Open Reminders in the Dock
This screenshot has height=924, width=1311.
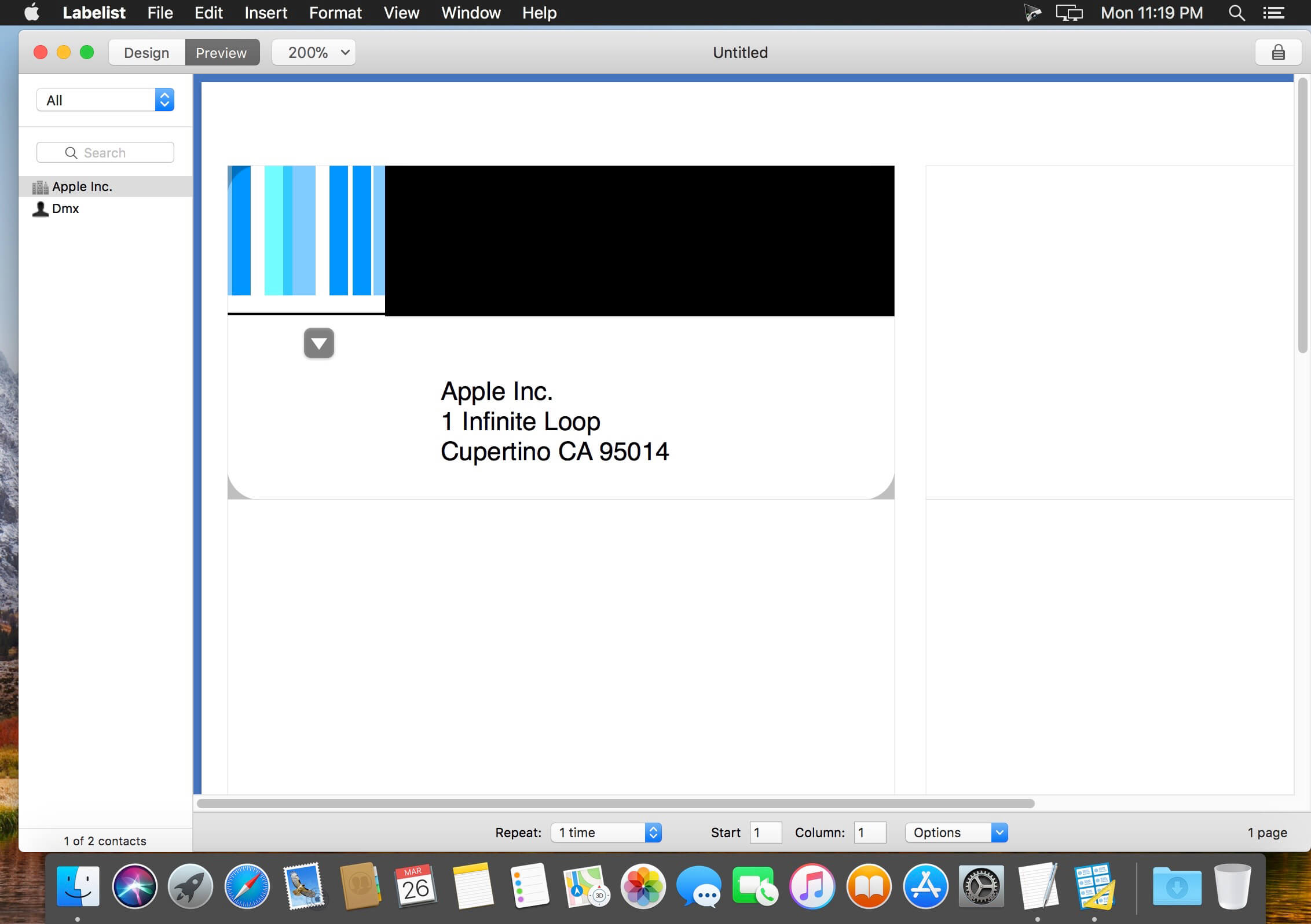529,886
